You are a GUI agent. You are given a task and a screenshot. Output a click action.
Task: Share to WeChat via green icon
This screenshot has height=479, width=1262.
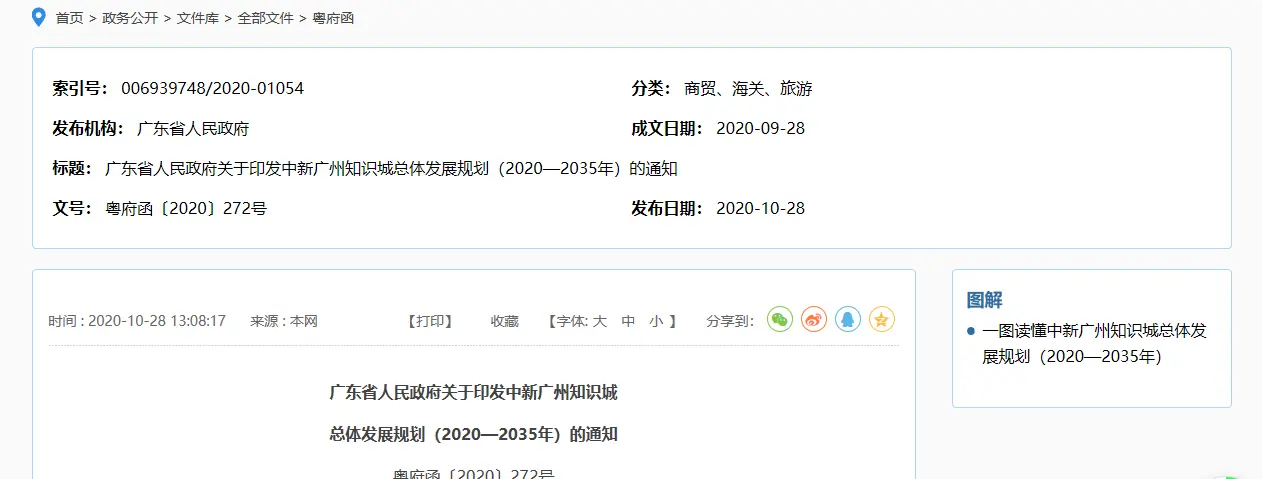(780, 319)
